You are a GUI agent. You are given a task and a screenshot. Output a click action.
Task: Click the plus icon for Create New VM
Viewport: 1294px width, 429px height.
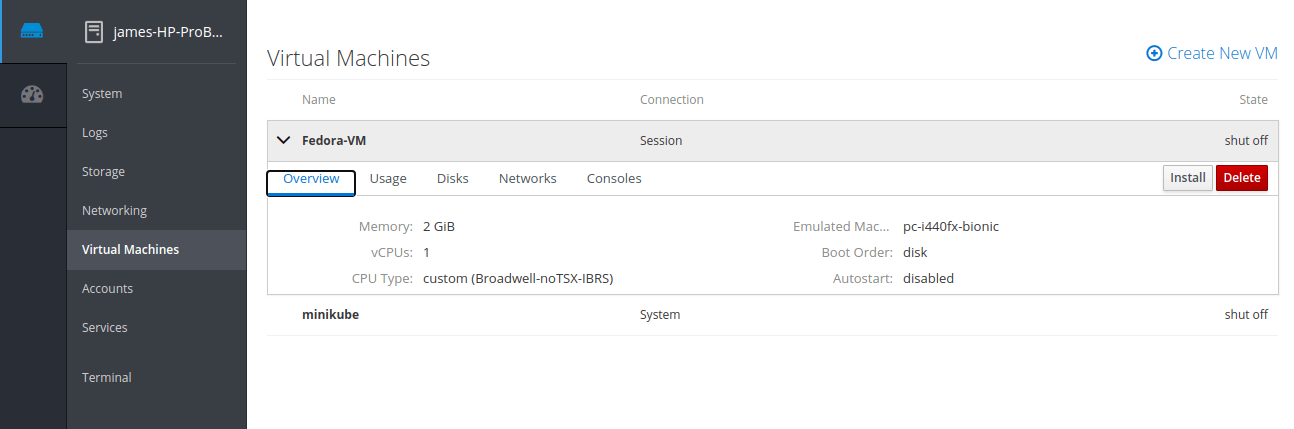[x=1154, y=53]
